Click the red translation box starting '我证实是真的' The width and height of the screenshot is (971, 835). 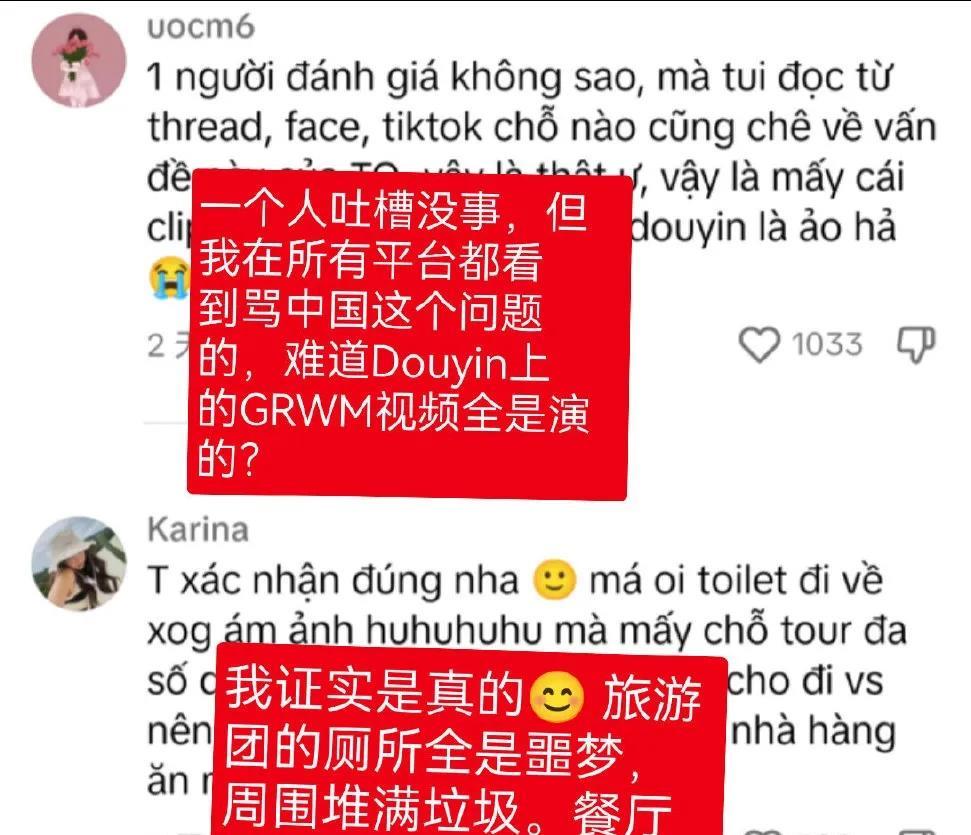point(469,739)
